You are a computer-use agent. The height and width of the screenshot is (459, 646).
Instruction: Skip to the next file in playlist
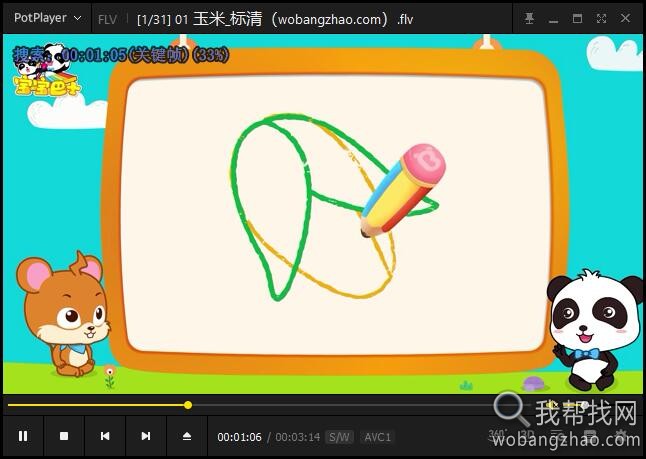146,436
